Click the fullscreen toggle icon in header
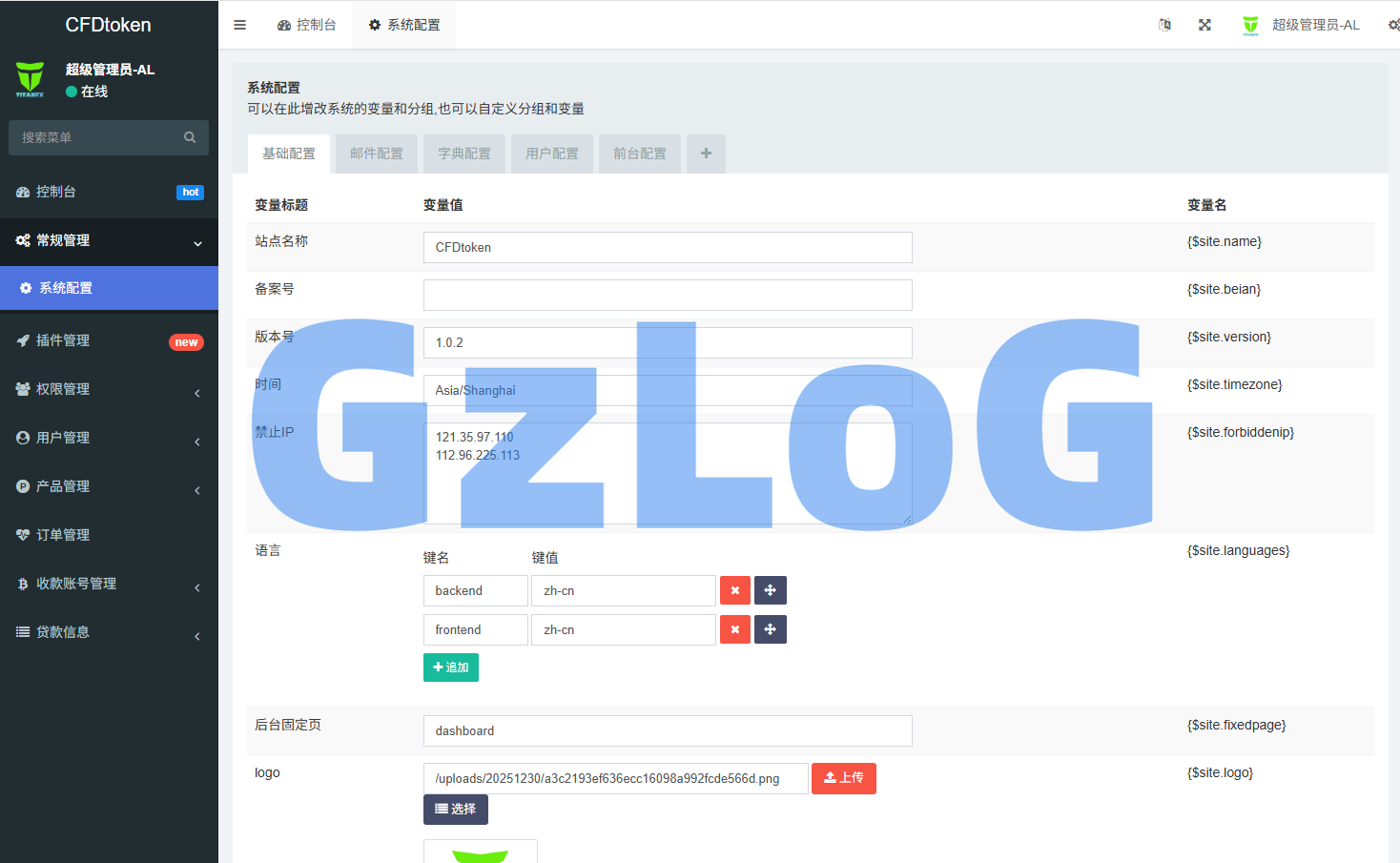The height and width of the screenshot is (863, 1400). (1204, 25)
